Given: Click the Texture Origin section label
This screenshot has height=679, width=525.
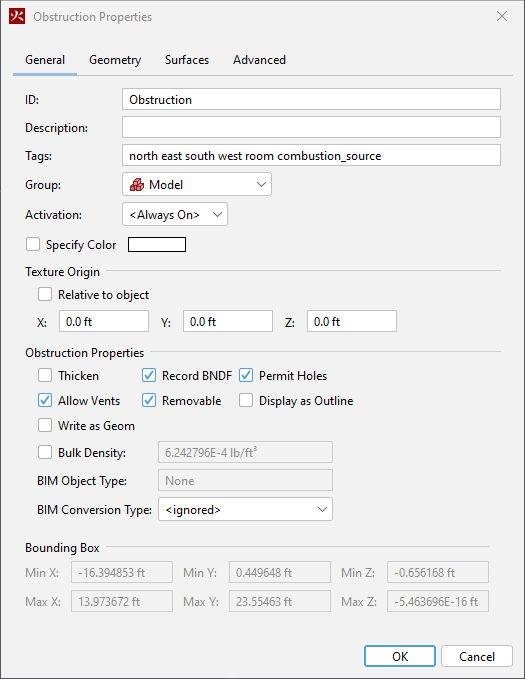Looking at the screenshot, I should pyautogui.click(x=62, y=272).
